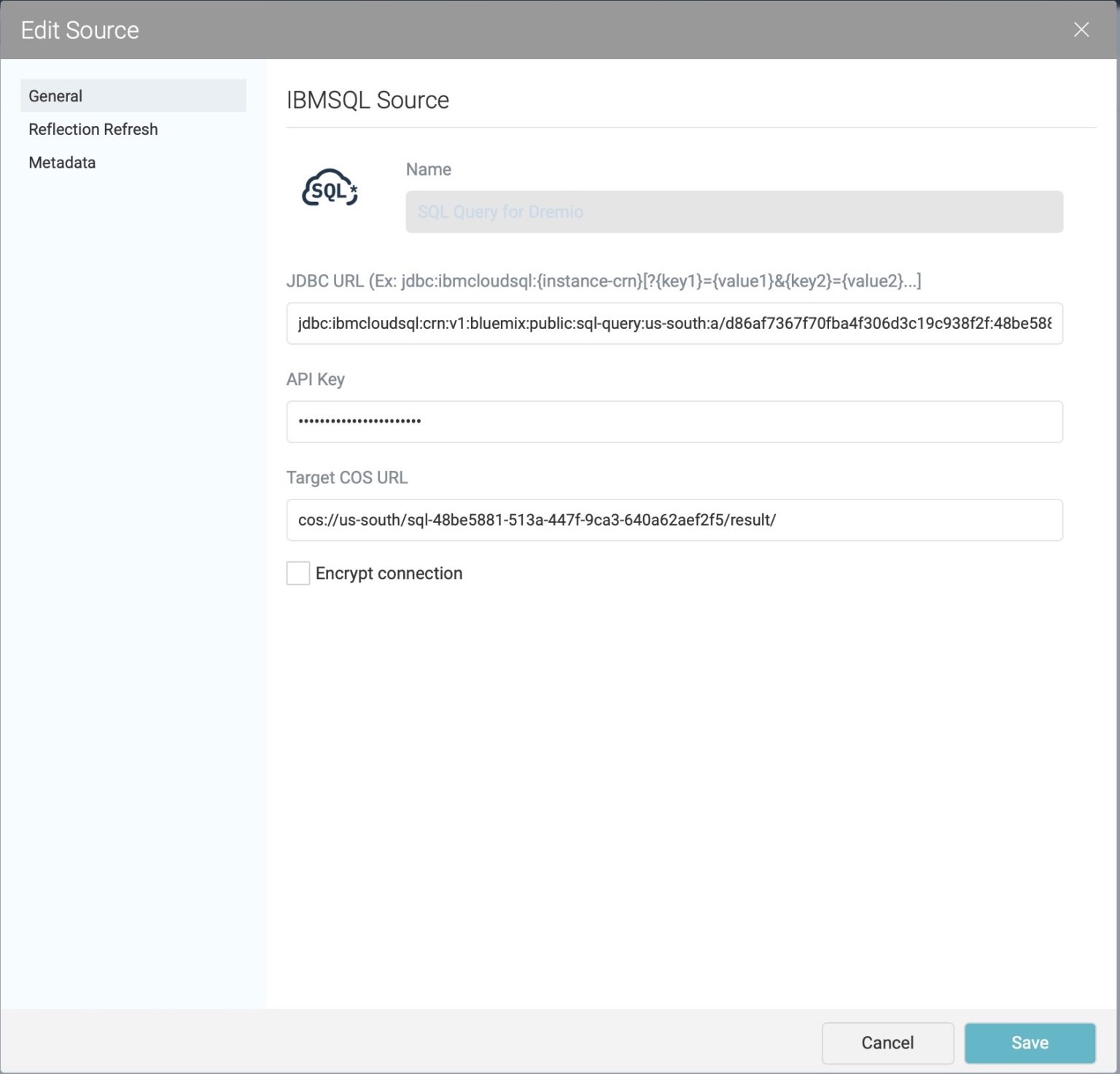
Task: Close the Edit Source dialog
Action: coord(1081,30)
